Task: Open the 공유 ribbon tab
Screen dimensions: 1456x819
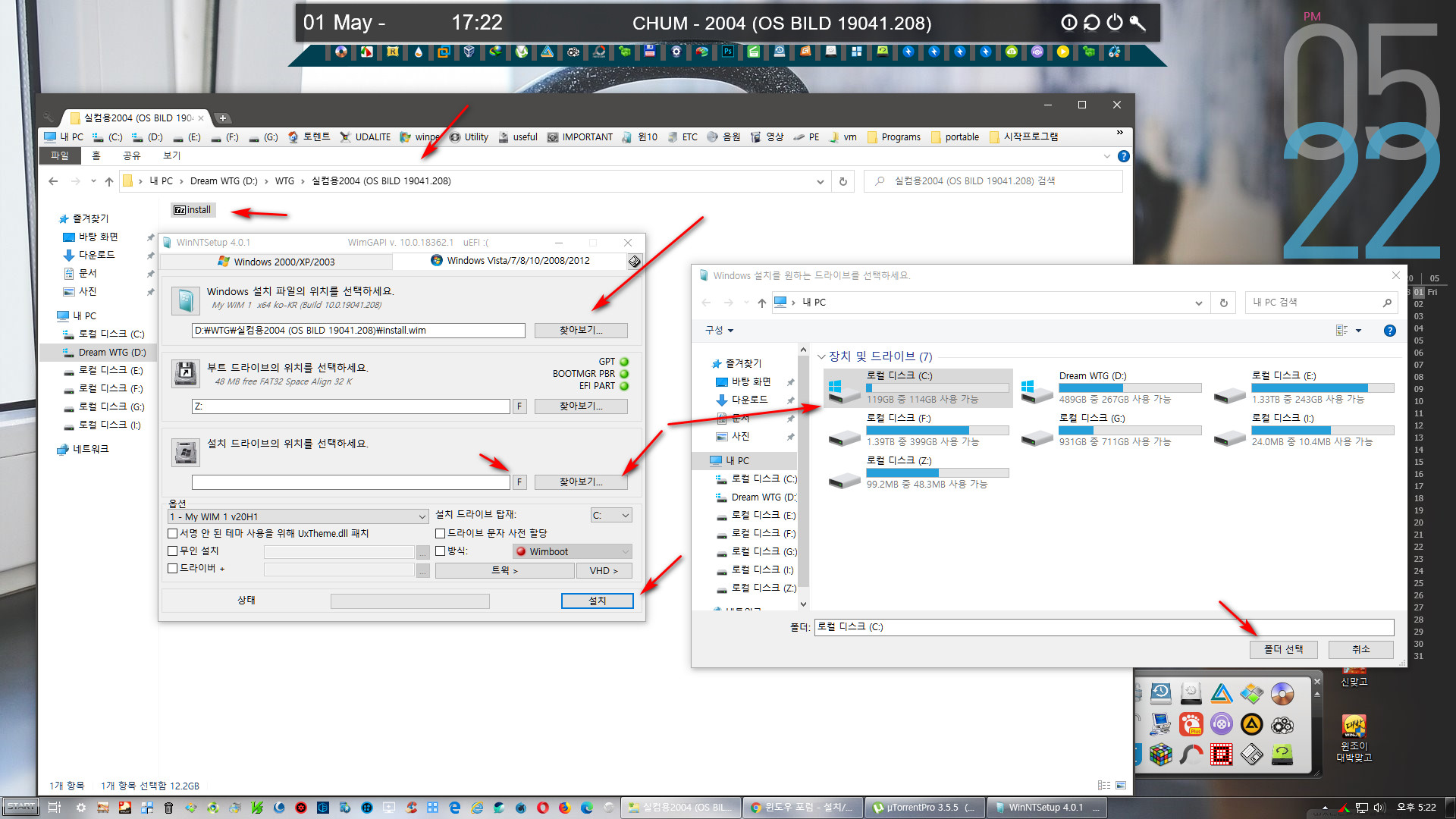Action: 132,156
